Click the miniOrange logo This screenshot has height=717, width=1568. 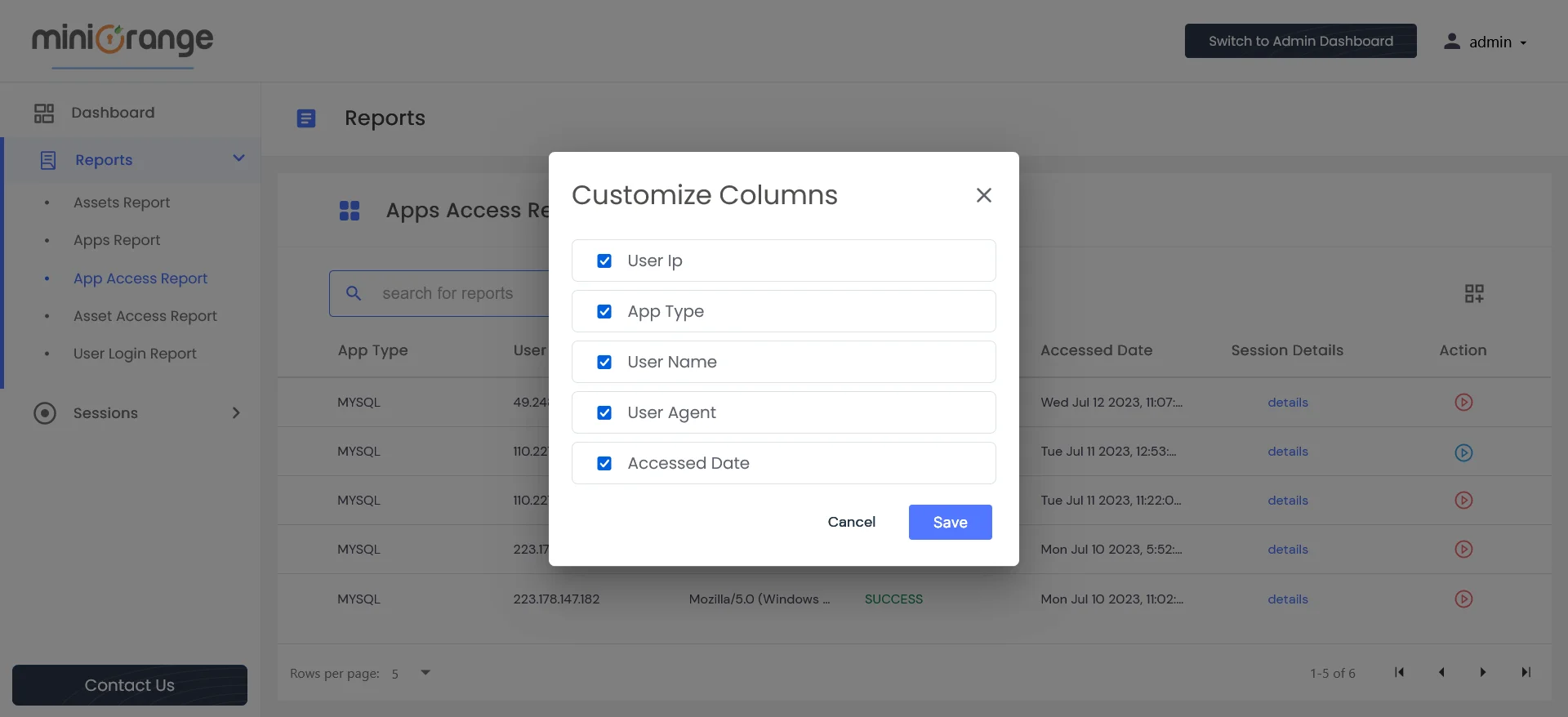(x=122, y=41)
